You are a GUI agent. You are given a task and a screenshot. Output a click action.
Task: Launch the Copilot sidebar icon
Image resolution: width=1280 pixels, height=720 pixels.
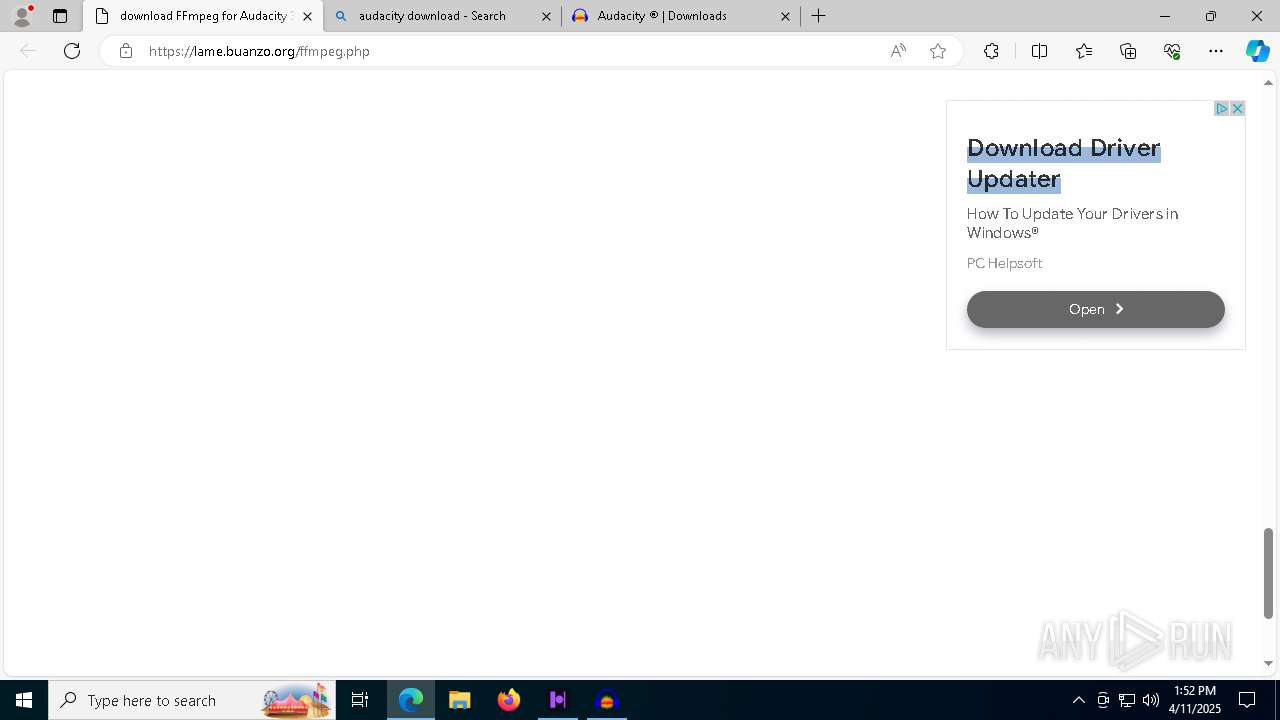pos(1258,51)
